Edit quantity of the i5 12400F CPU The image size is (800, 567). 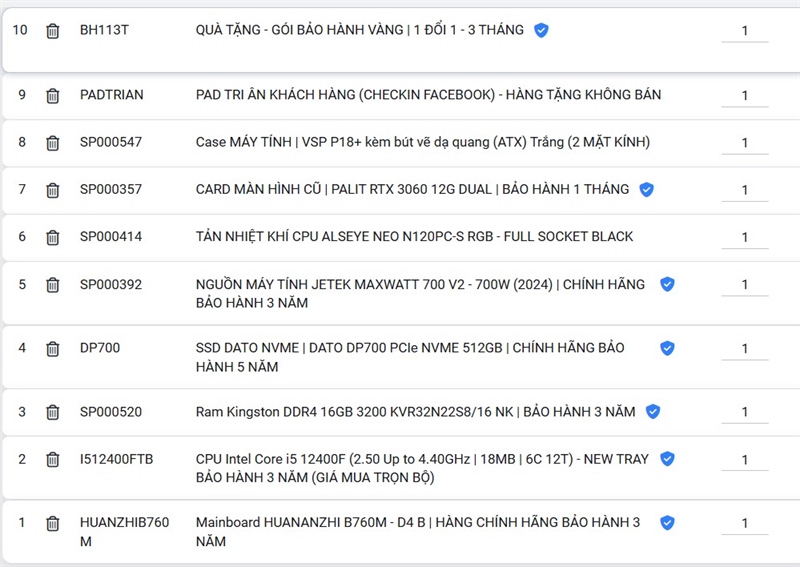[745, 460]
